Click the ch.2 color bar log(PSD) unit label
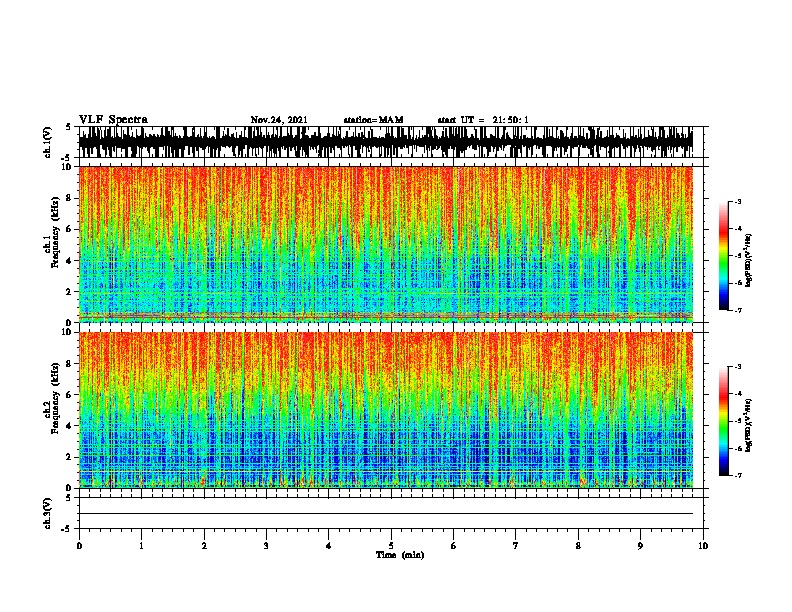Screen dimensions: 792x612 [748, 425]
